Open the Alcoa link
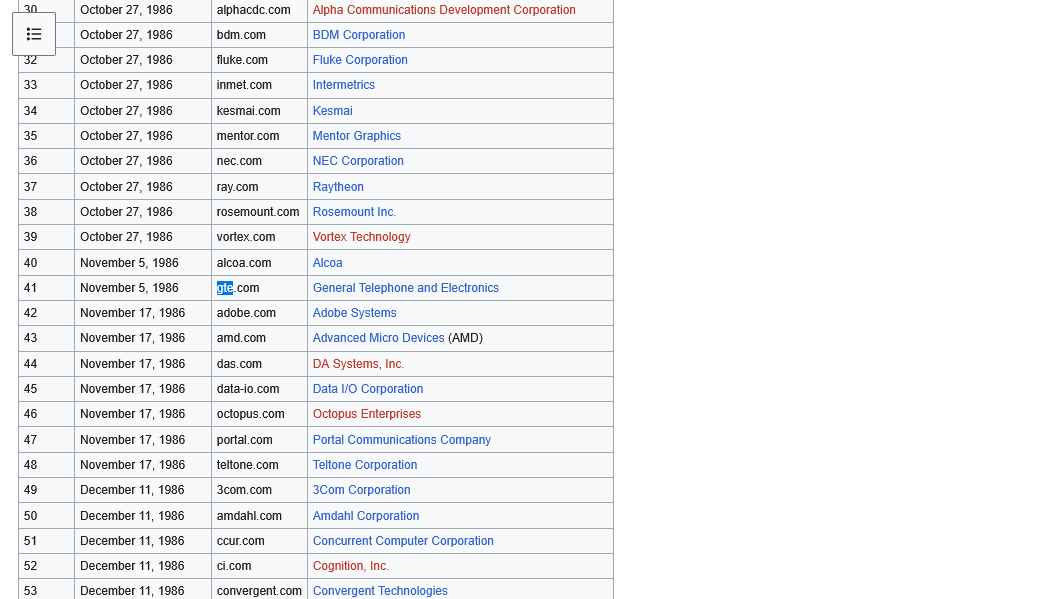This screenshot has height=599, width=1054. pos(327,263)
